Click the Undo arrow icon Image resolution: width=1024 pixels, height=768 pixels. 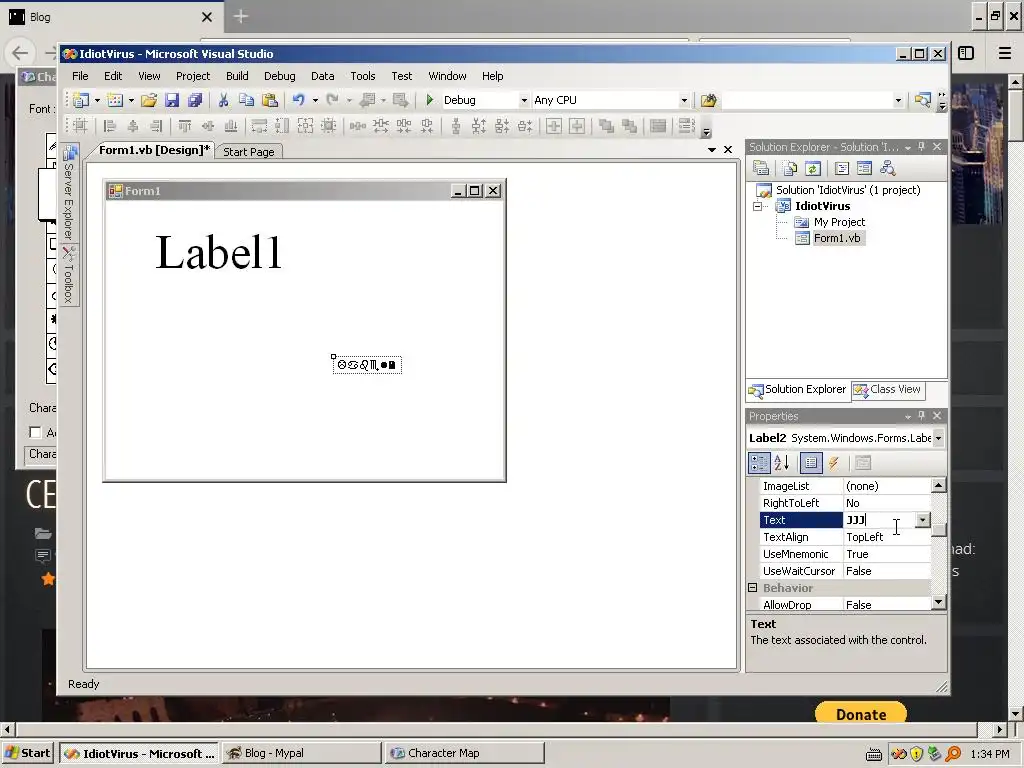(x=298, y=100)
